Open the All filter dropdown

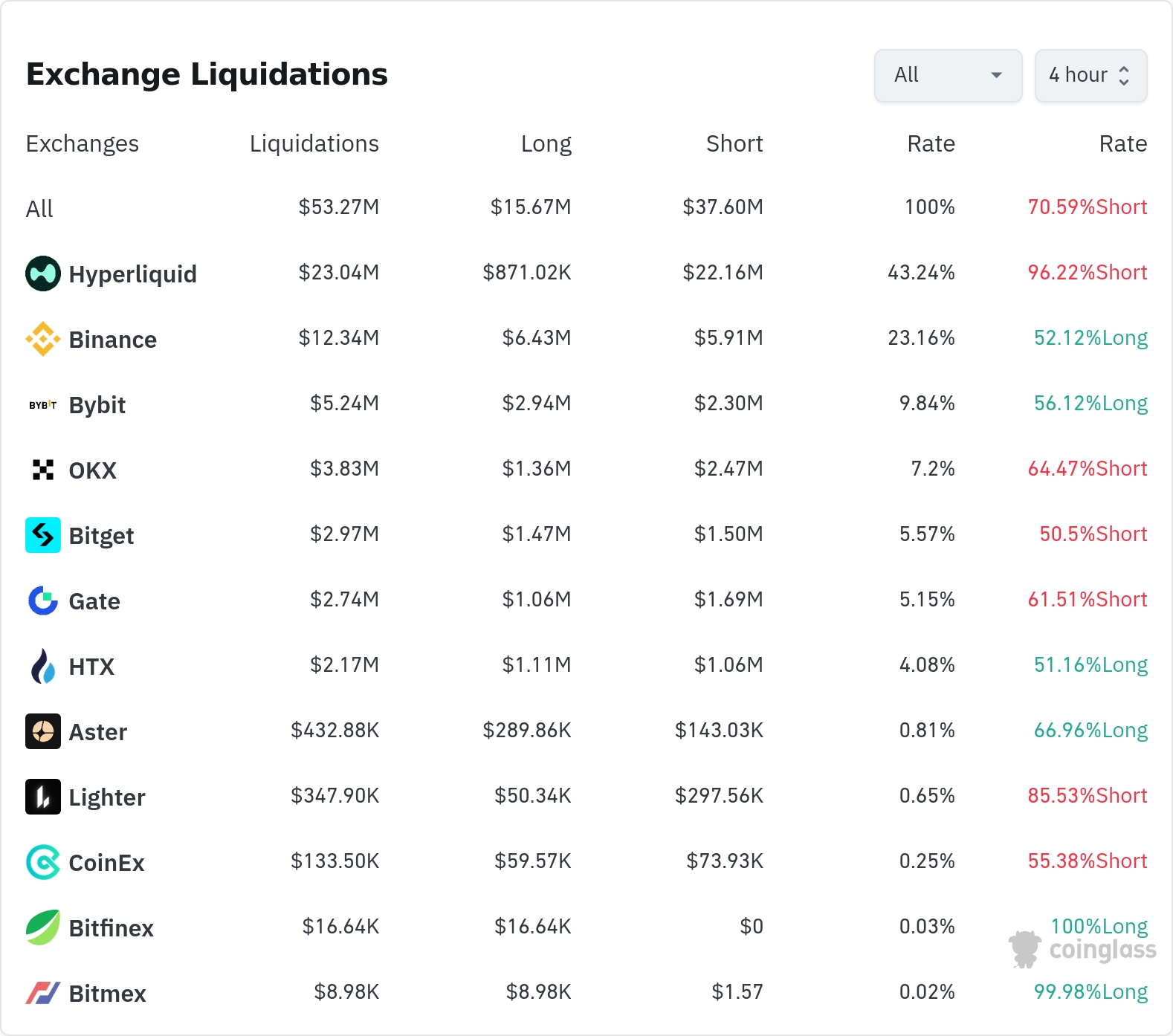click(948, 75)
